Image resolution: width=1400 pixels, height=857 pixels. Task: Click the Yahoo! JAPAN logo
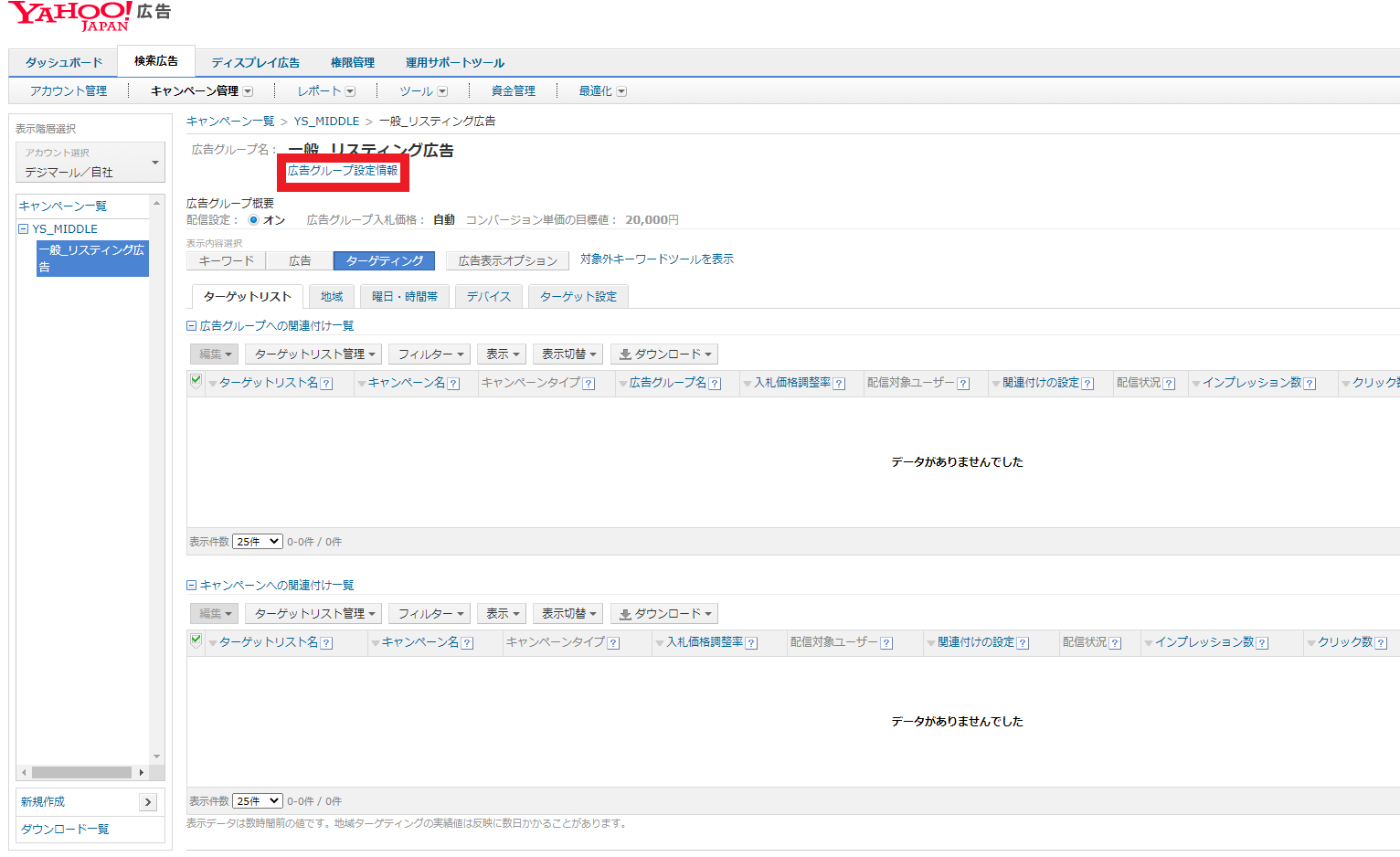71,16
